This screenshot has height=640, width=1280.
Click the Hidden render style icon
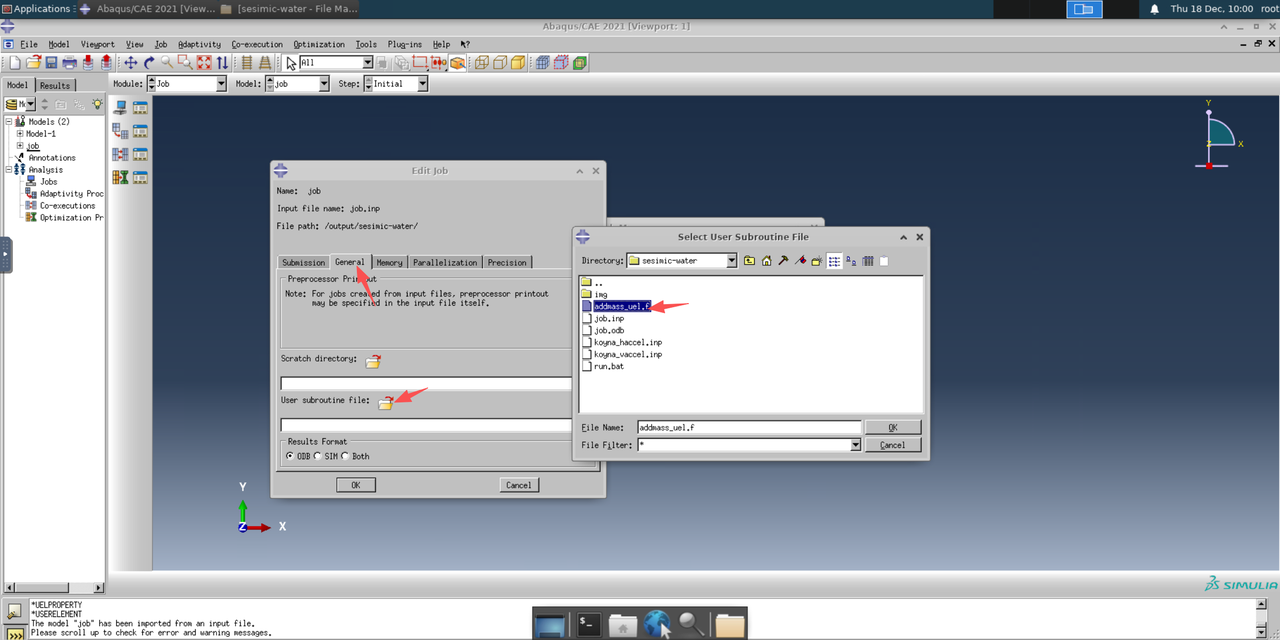[499, 63]
